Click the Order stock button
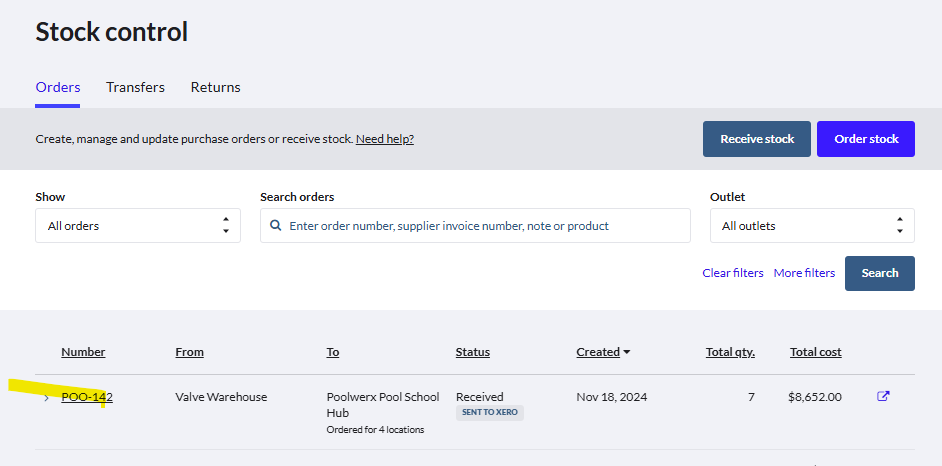Screen dimensions: 942x466 pos(866,139)
